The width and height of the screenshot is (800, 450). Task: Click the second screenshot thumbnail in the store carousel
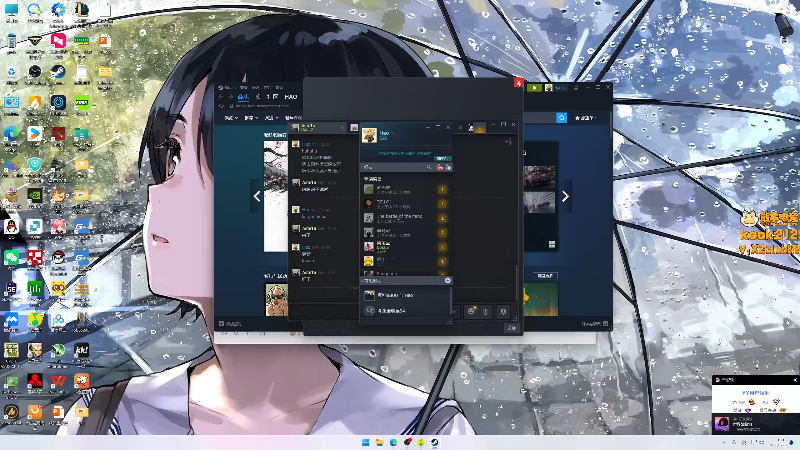(x=539, y=202)
